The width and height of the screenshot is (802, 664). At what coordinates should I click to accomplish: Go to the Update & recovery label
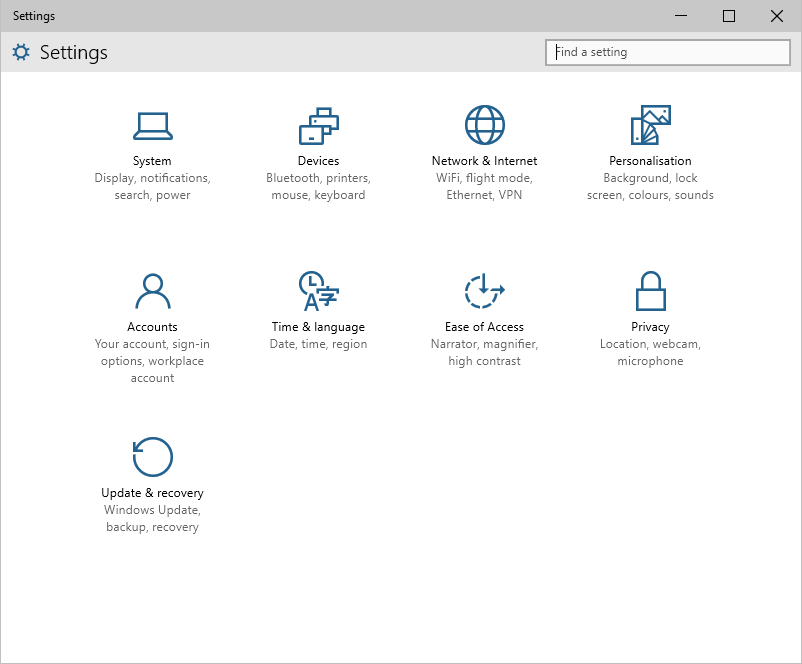pos(152,493)
